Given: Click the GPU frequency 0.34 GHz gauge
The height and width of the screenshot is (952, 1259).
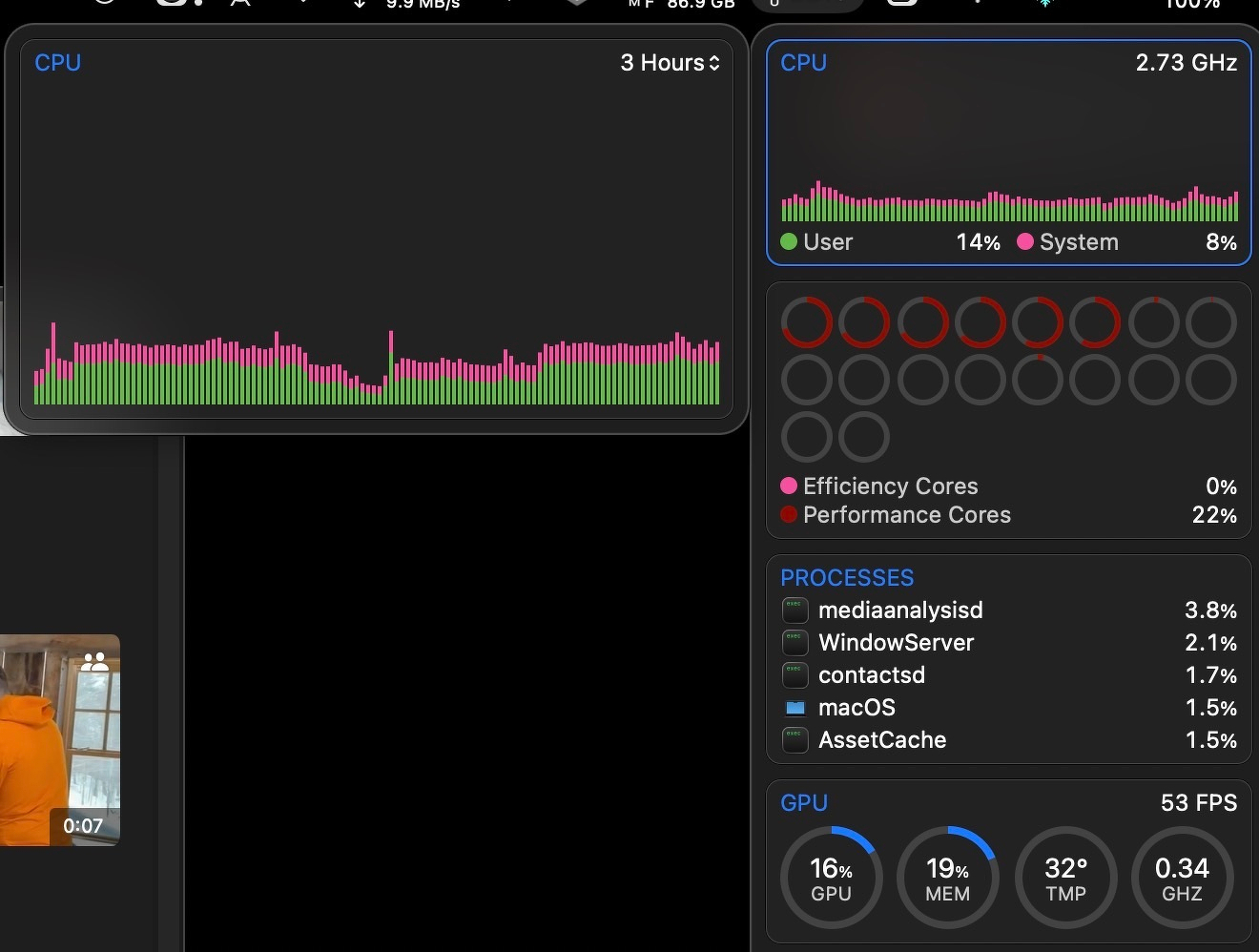Looking at the screenshot, I should [x=1182, y=878].
